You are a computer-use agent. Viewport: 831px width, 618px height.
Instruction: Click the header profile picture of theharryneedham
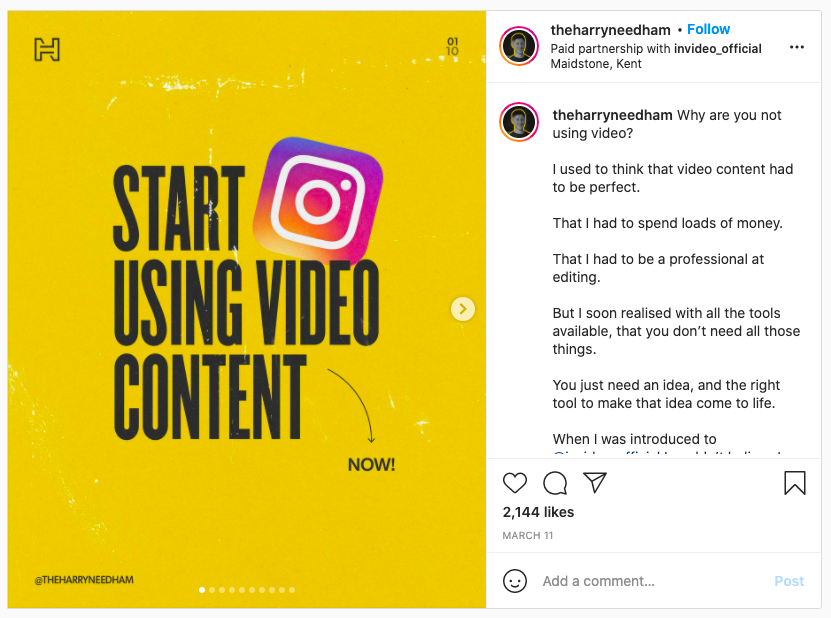pyautogui.click(x=519, y=46)
